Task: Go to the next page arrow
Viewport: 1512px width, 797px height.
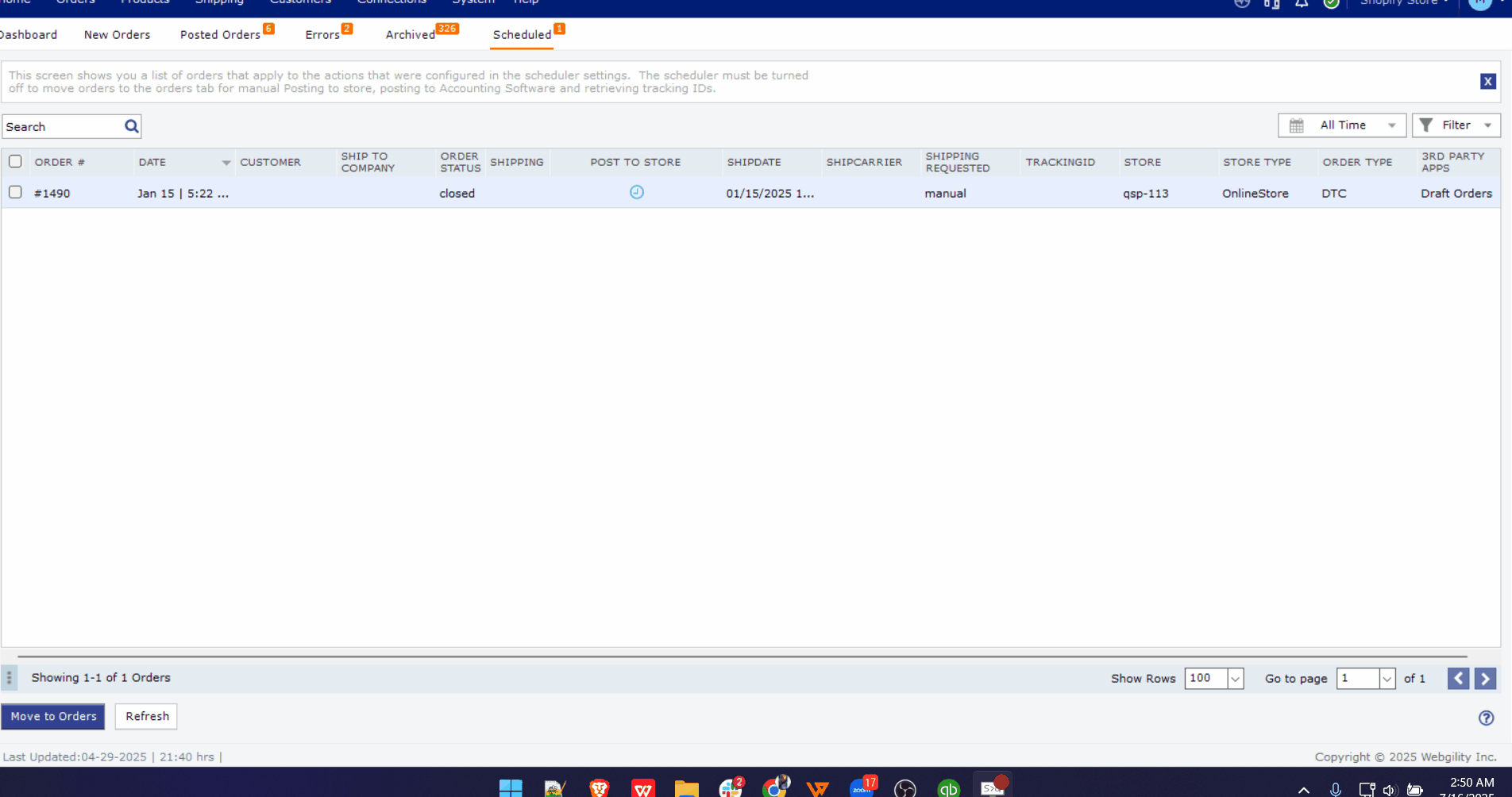Action: coord(1485,678)
